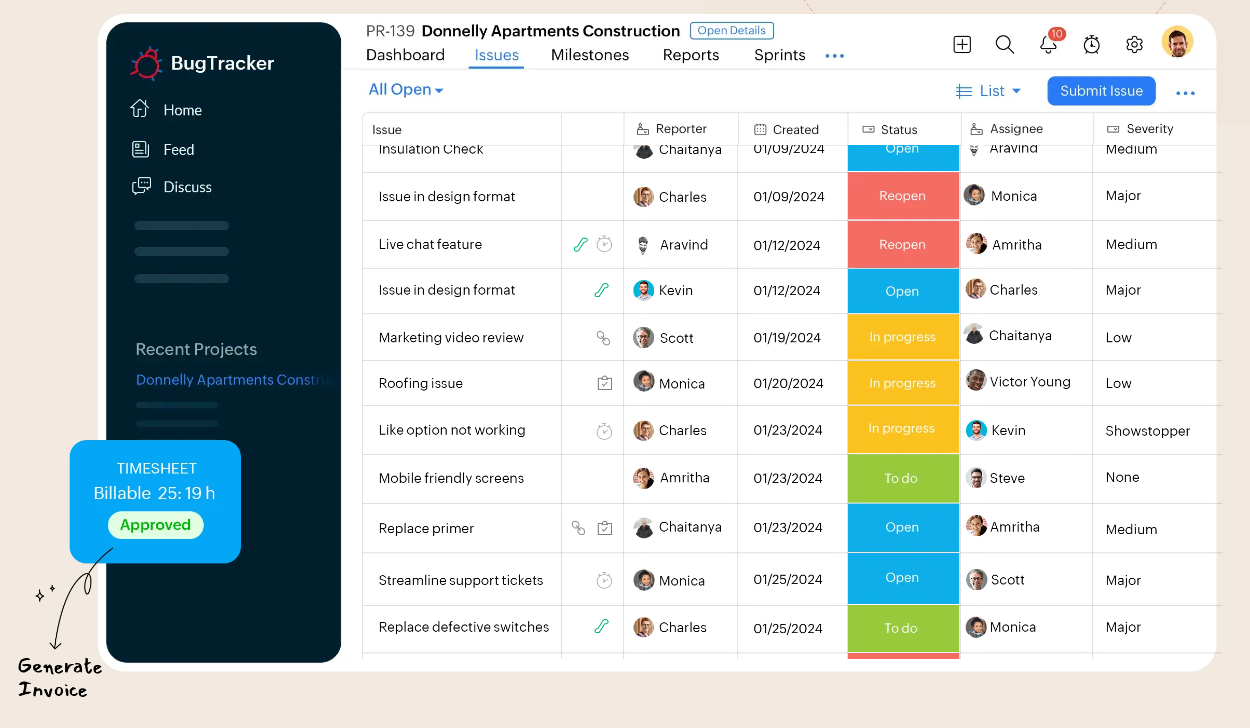Click the Home icon in sidebar
This screenshot has width=1250, height=728.
(141, 109)
